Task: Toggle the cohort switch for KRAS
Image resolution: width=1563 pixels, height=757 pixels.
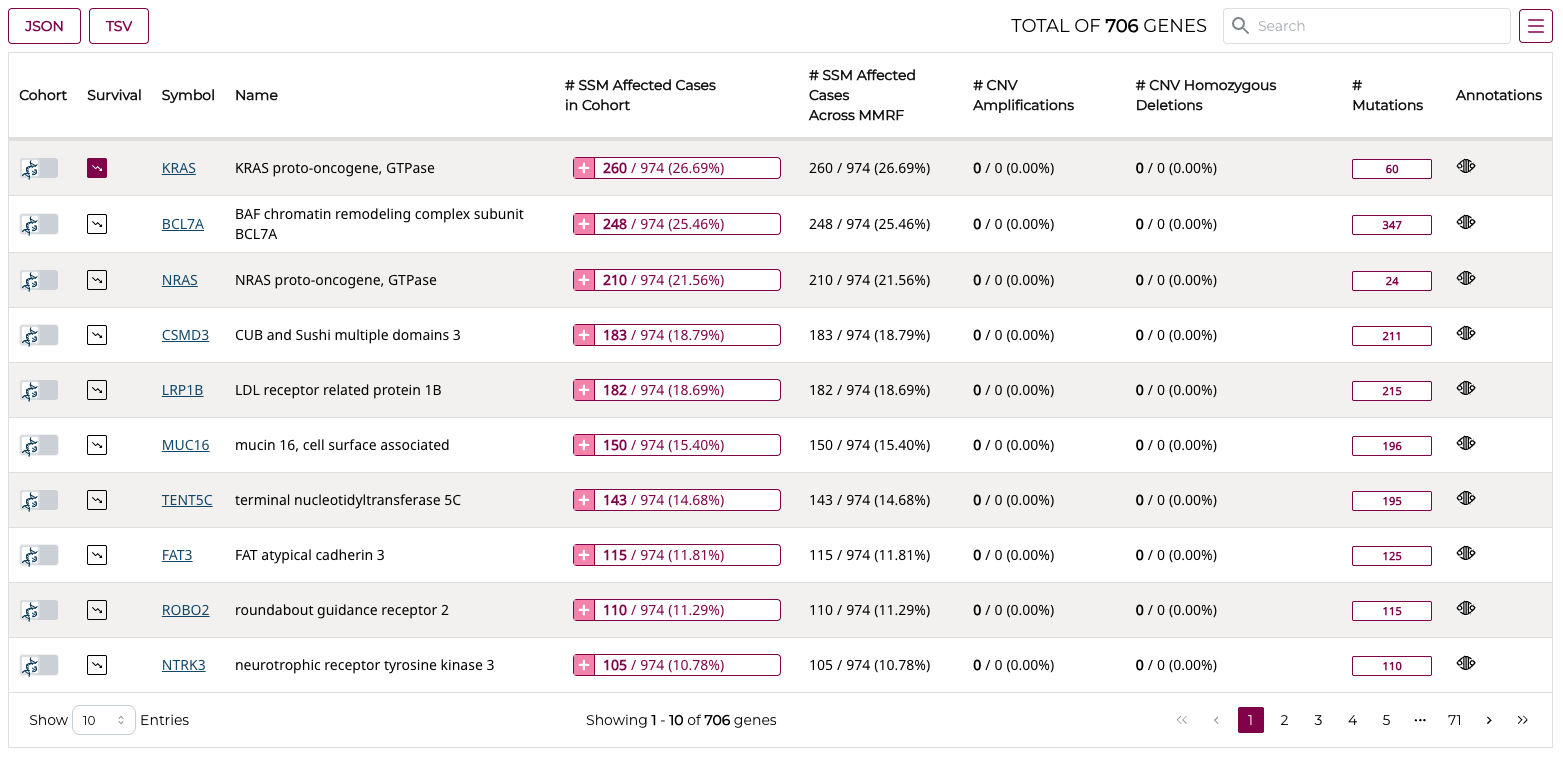Action: click(x=39, y=168)
